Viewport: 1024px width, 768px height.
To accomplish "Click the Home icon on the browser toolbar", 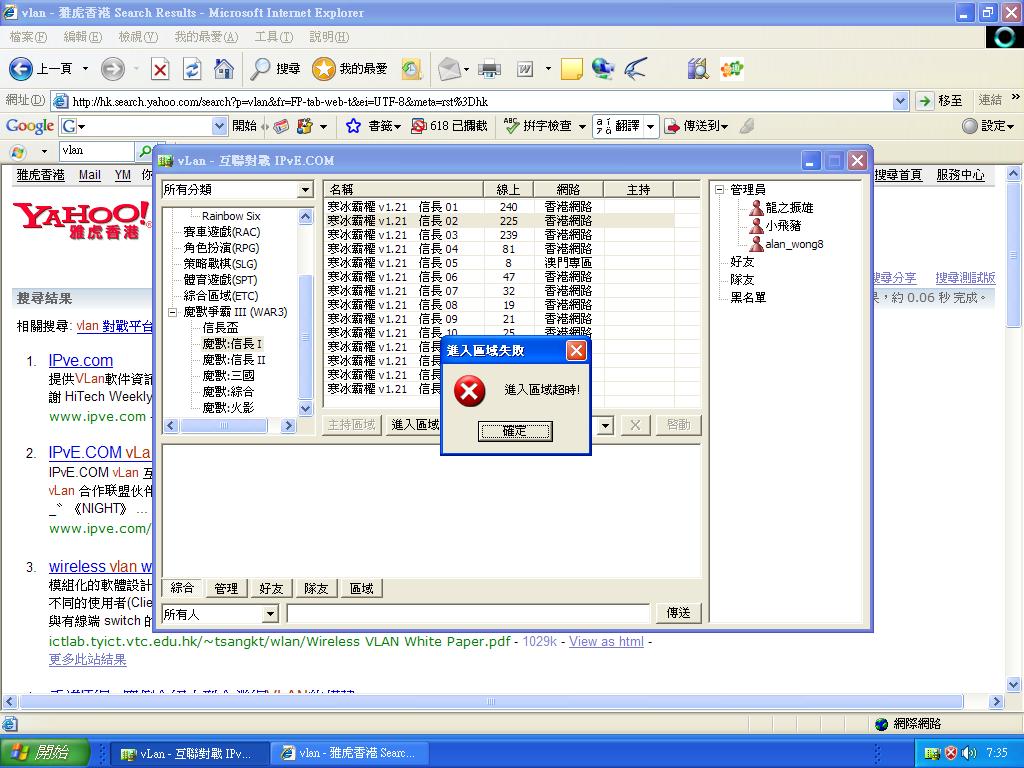I will click(224, 69).
